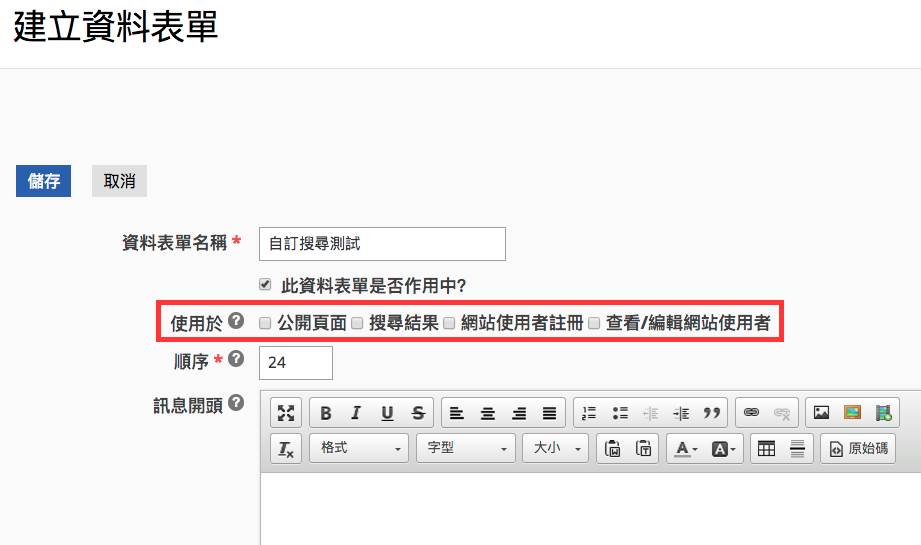
Task: Decrease indent in editor
Action: [650, 413]
